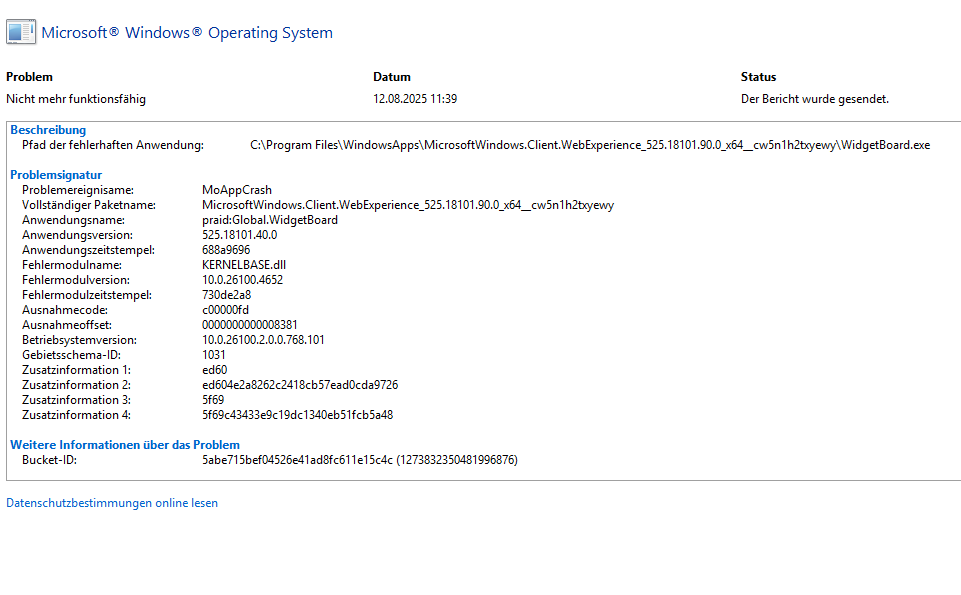Viewport: 961px width, 595px height.
Task: Click the Bucket-ID hash value
Action: pos(360,460)
